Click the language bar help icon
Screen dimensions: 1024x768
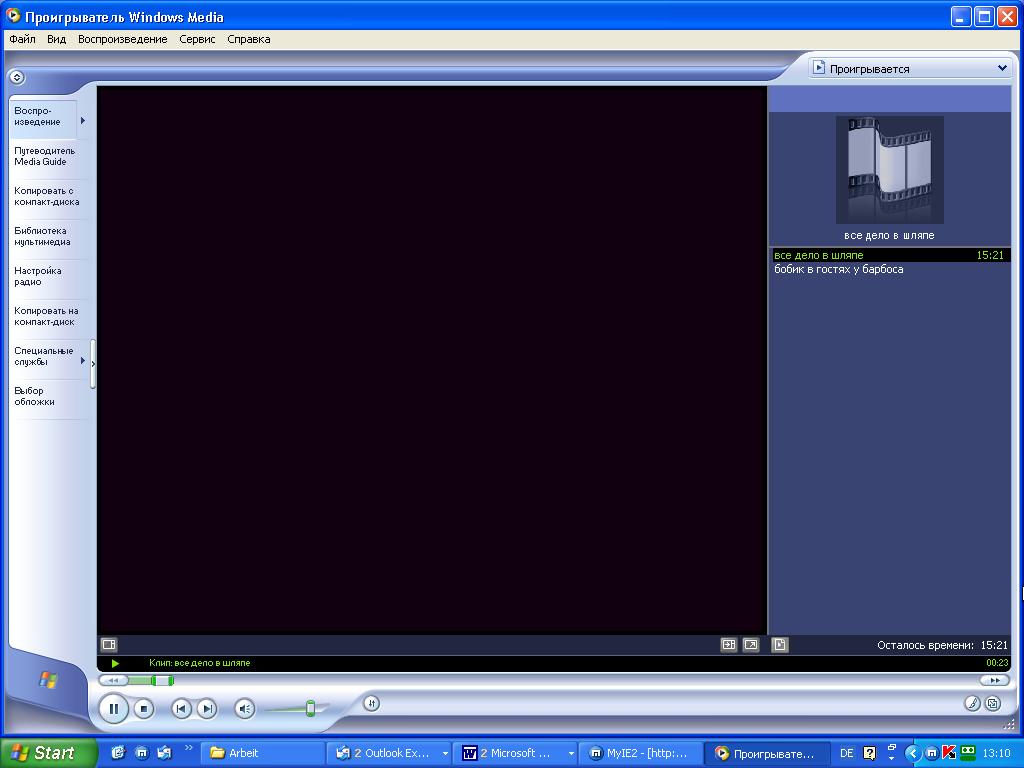coord(869,753)
